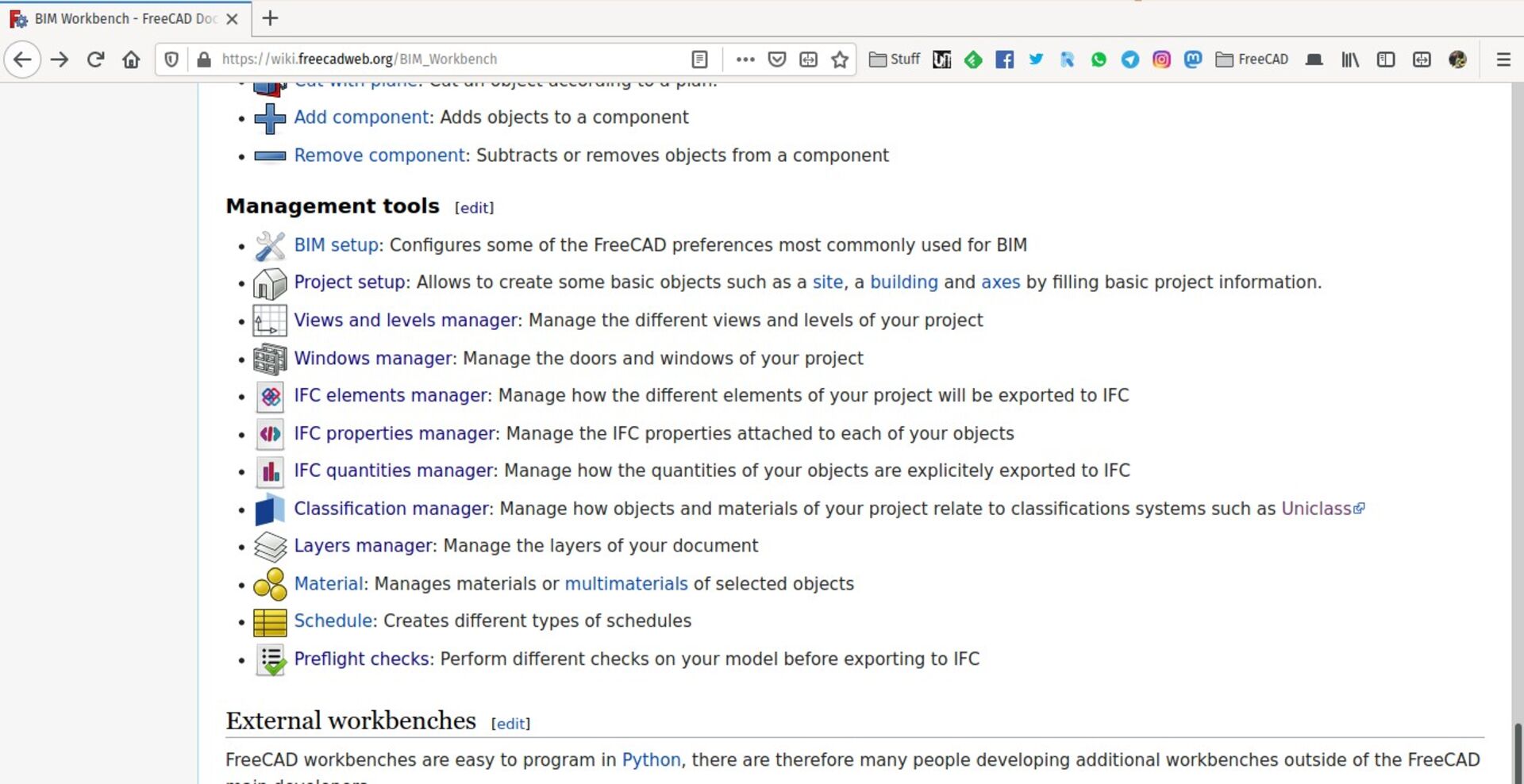Click the IFC elements manager icon

(x=270, y=396)
